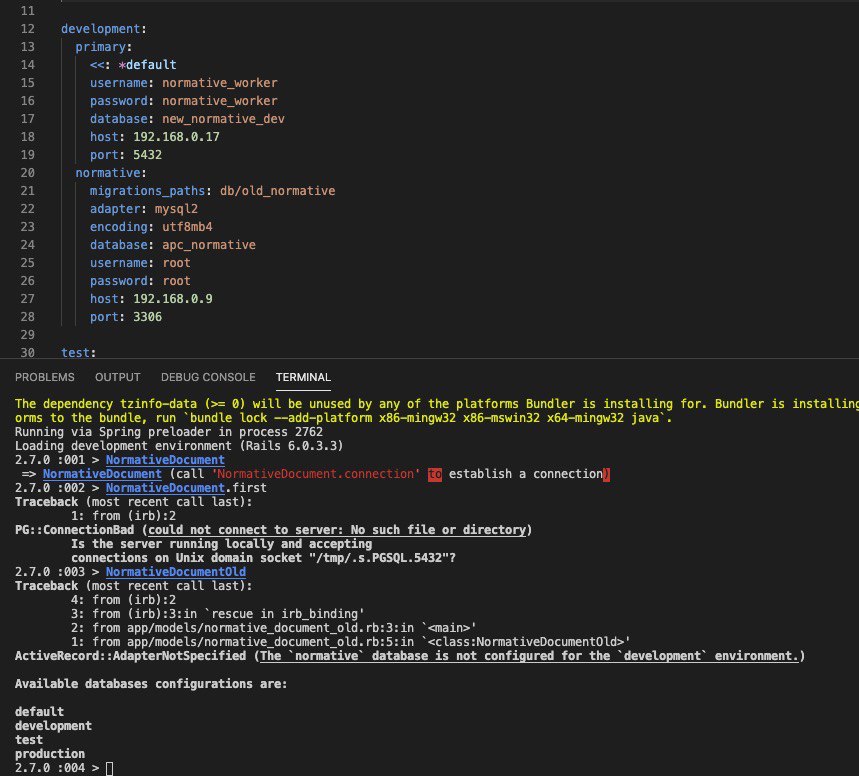
Task: Click the terminal cursor at prompt :004
Action: 110,768
